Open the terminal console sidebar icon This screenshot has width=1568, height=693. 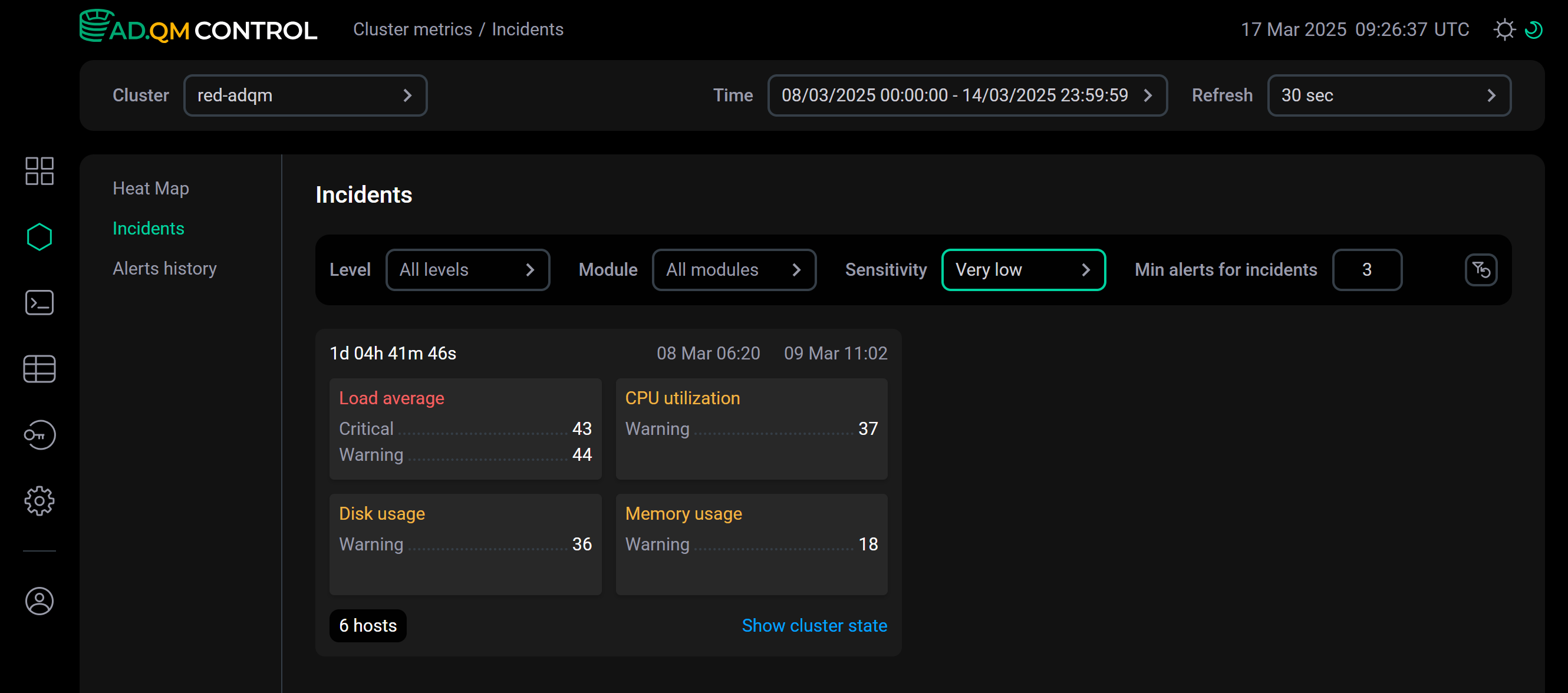click(39, 302)
